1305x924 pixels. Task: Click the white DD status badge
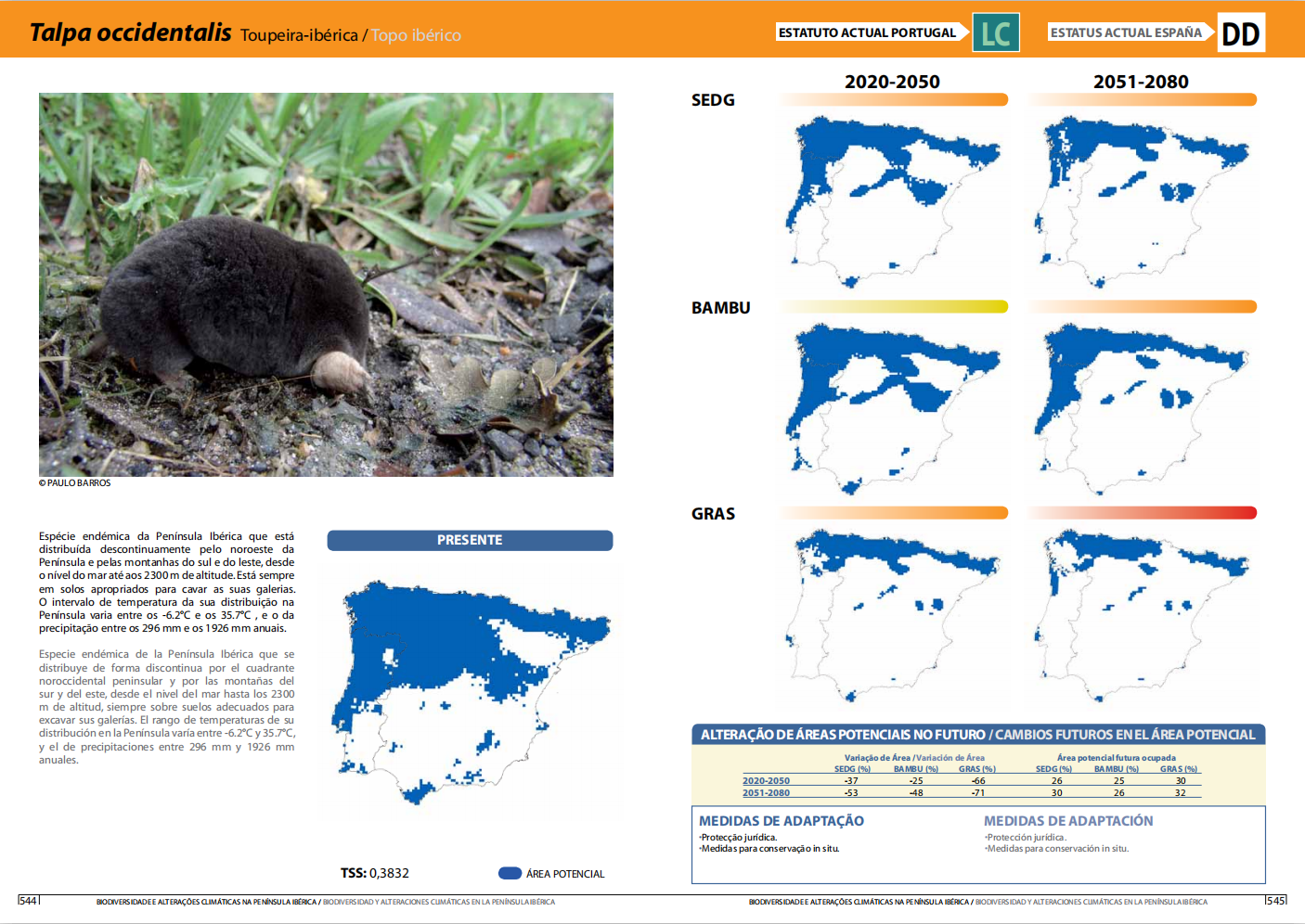pyautogui.click(x=1240, y=33)
